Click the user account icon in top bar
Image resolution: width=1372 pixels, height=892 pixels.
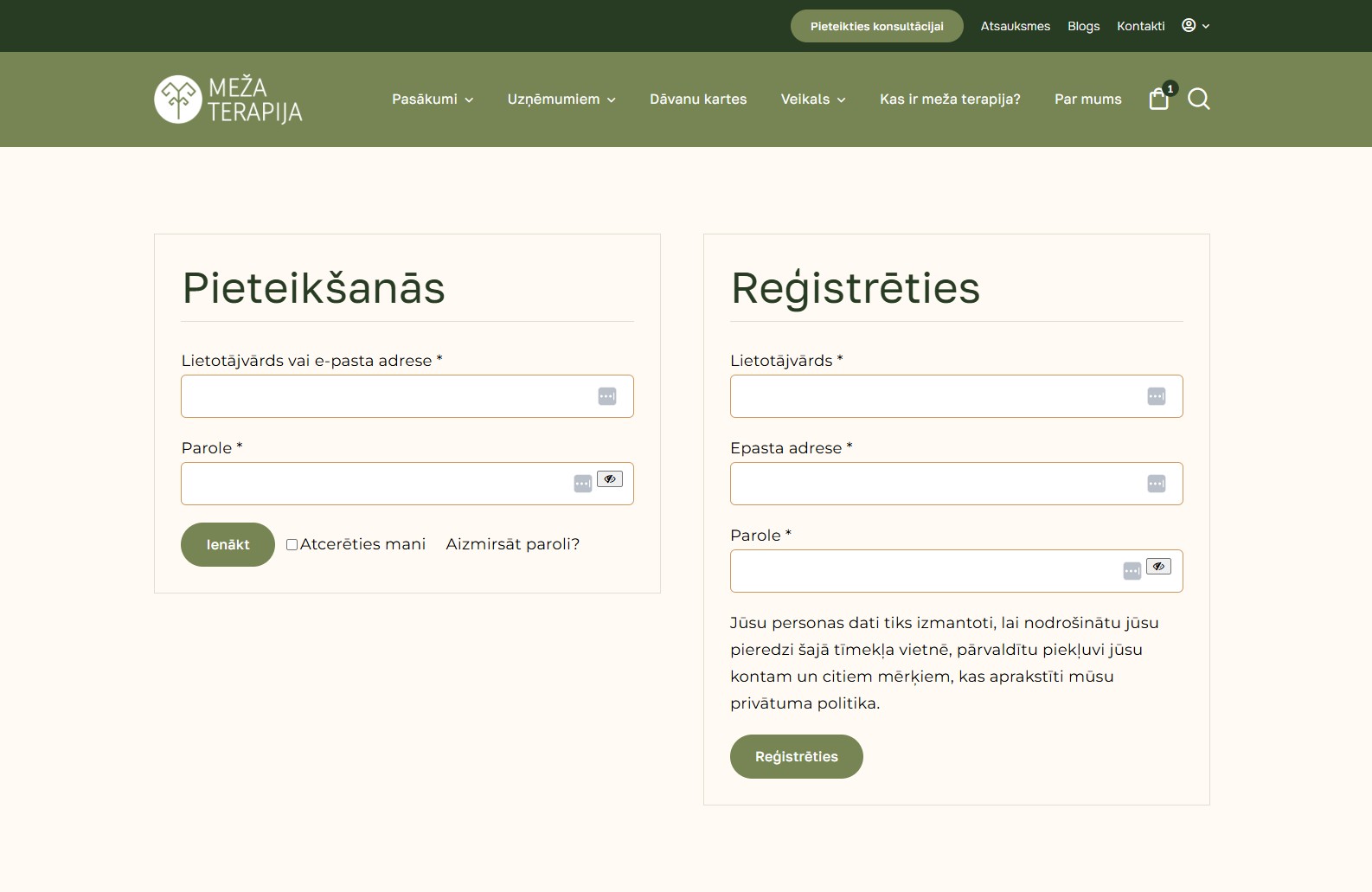pos(1189,26)
